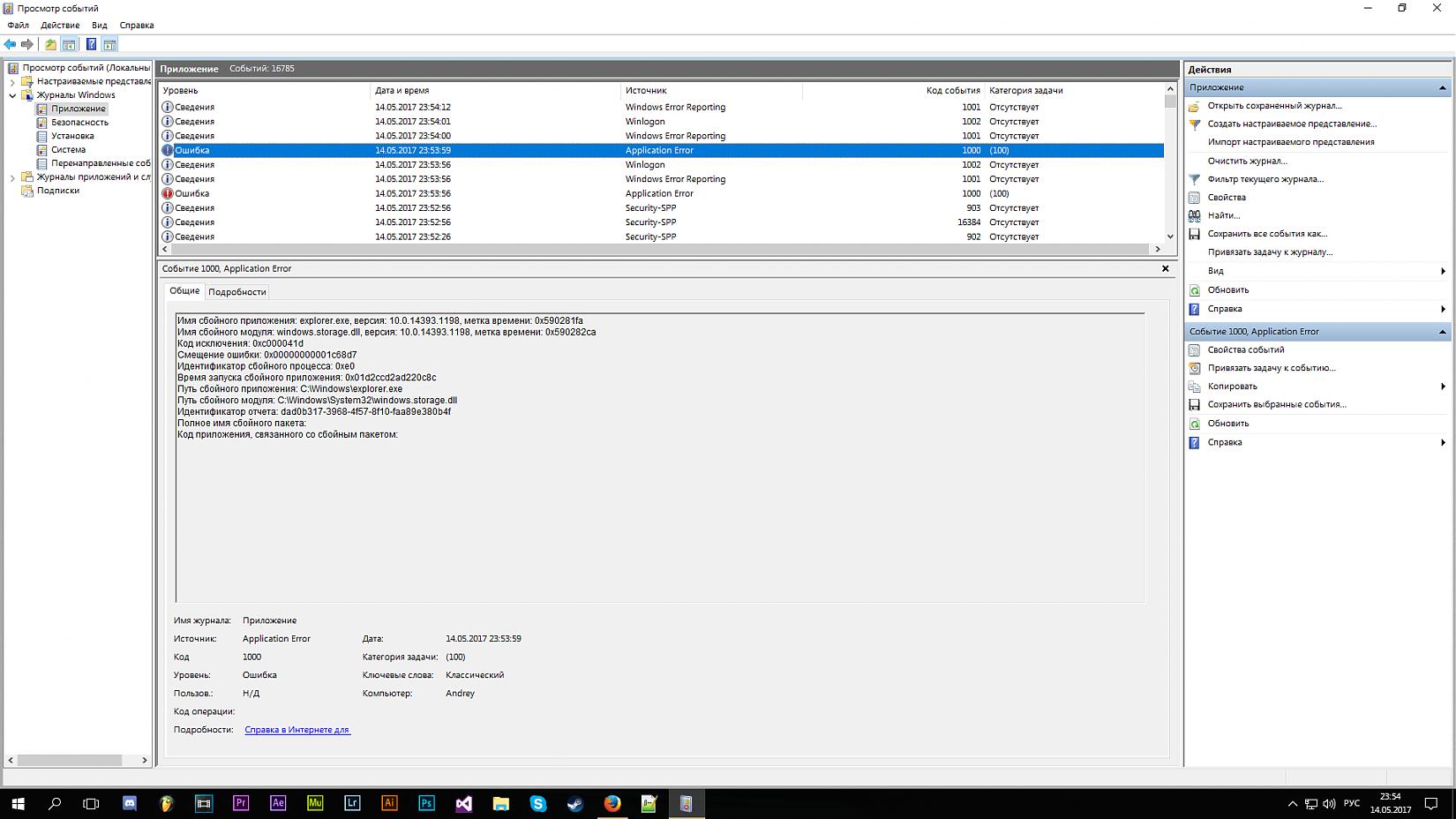Image resolution: width=1456 pixels, height=819 pixels.
Task: Click the Find binoculars icon in Actions
Action: pyautogui.click(x=1194, y=215)
